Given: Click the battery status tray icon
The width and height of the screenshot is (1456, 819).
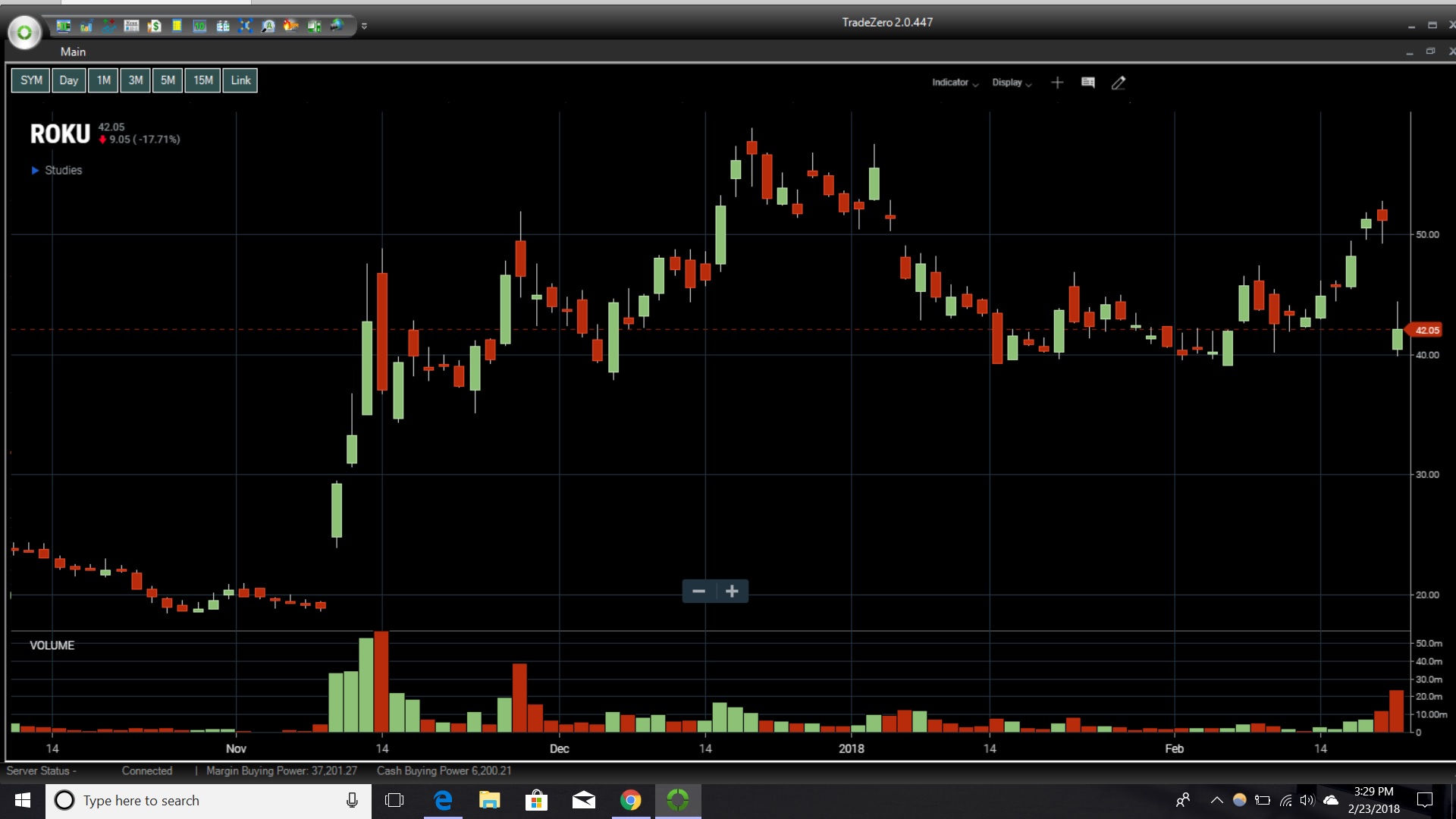Looking at the screenshot, I should [1263, 801].
